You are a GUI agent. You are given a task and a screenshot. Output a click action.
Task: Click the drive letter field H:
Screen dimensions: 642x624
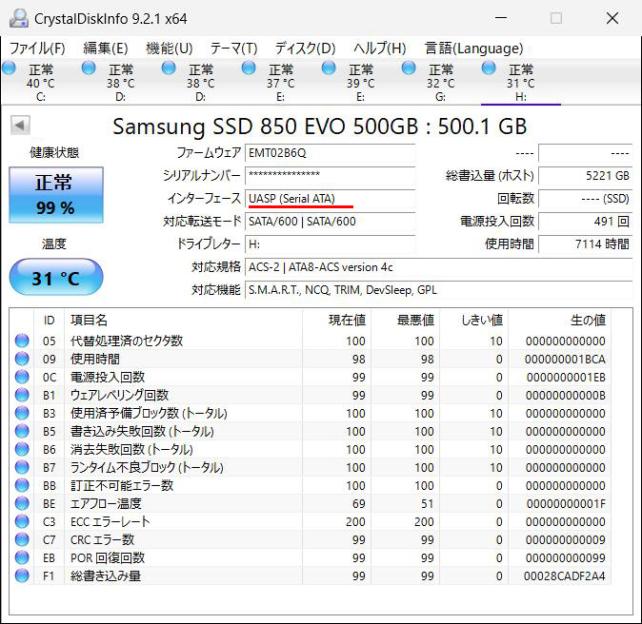tap(330, 244)
